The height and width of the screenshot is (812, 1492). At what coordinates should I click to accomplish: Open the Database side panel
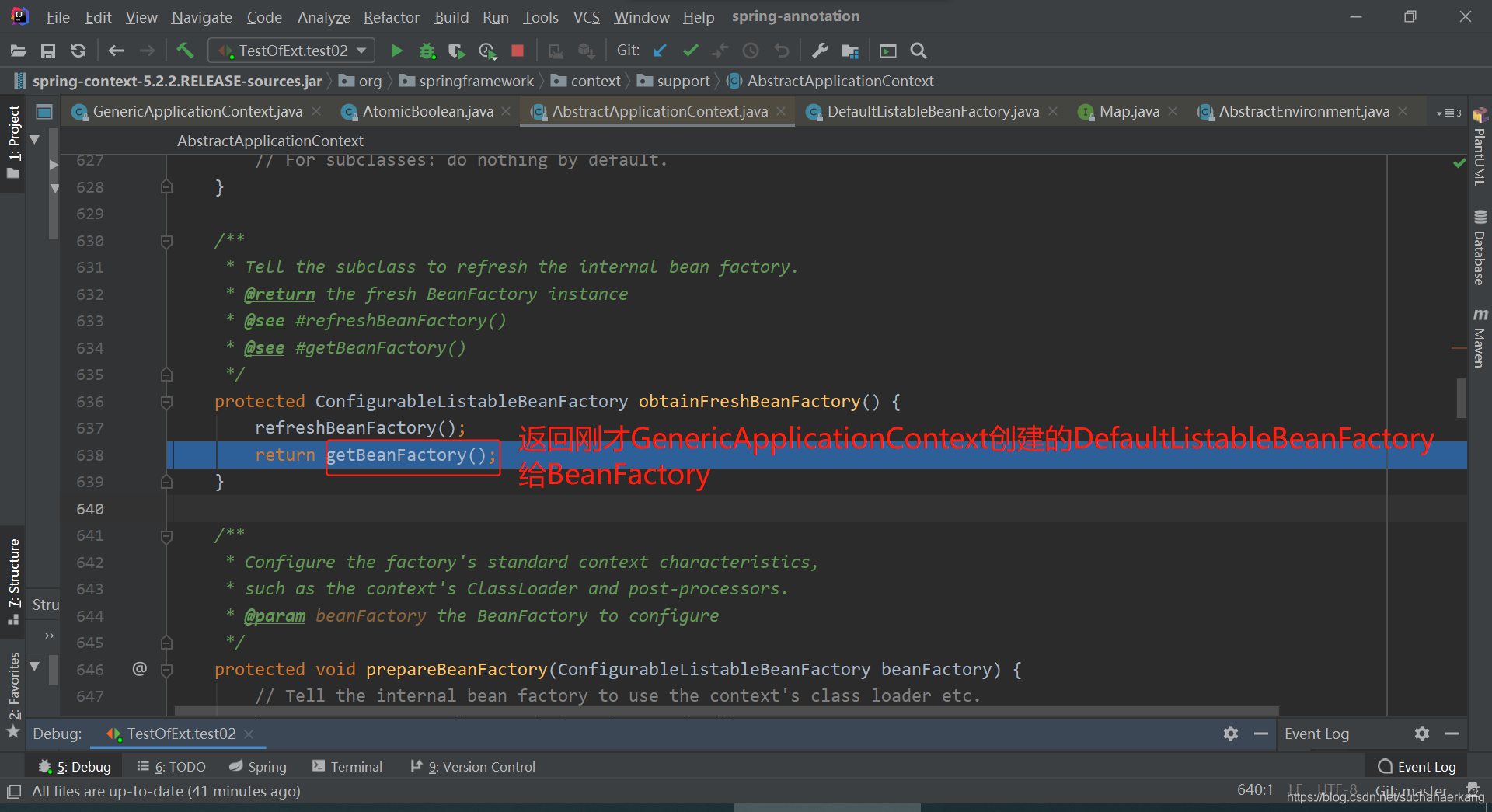pos(1480,247)
